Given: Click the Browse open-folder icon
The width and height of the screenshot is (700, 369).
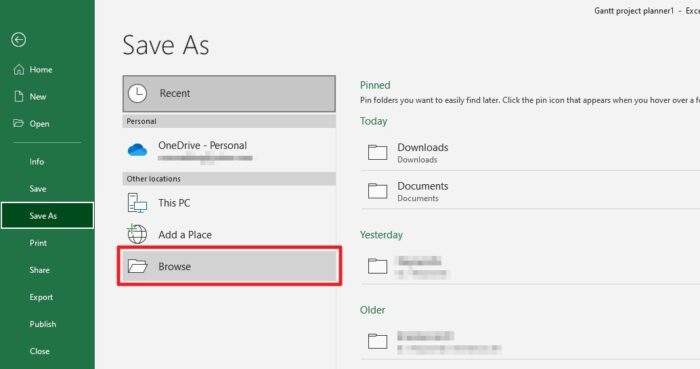Looking at the screenshot, I should (138, 266).
